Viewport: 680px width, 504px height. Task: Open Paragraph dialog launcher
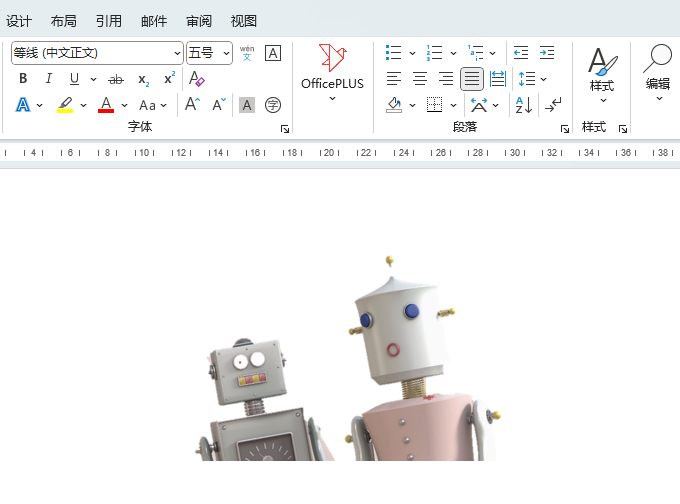[565, 129]
